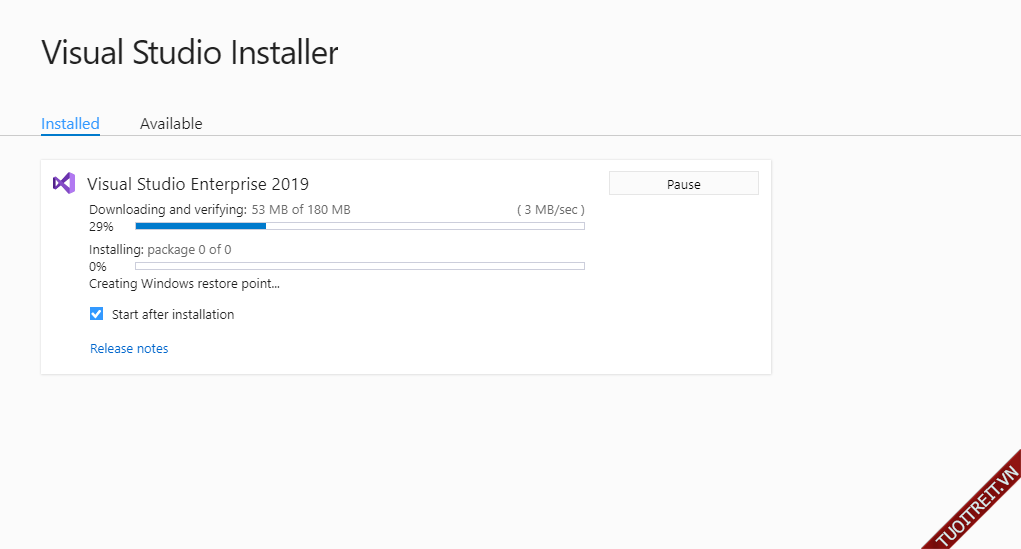Click the Downloading and verifying progress bar
The width and height of the screenshot is (1021, 549).
[x=360, y=227]
